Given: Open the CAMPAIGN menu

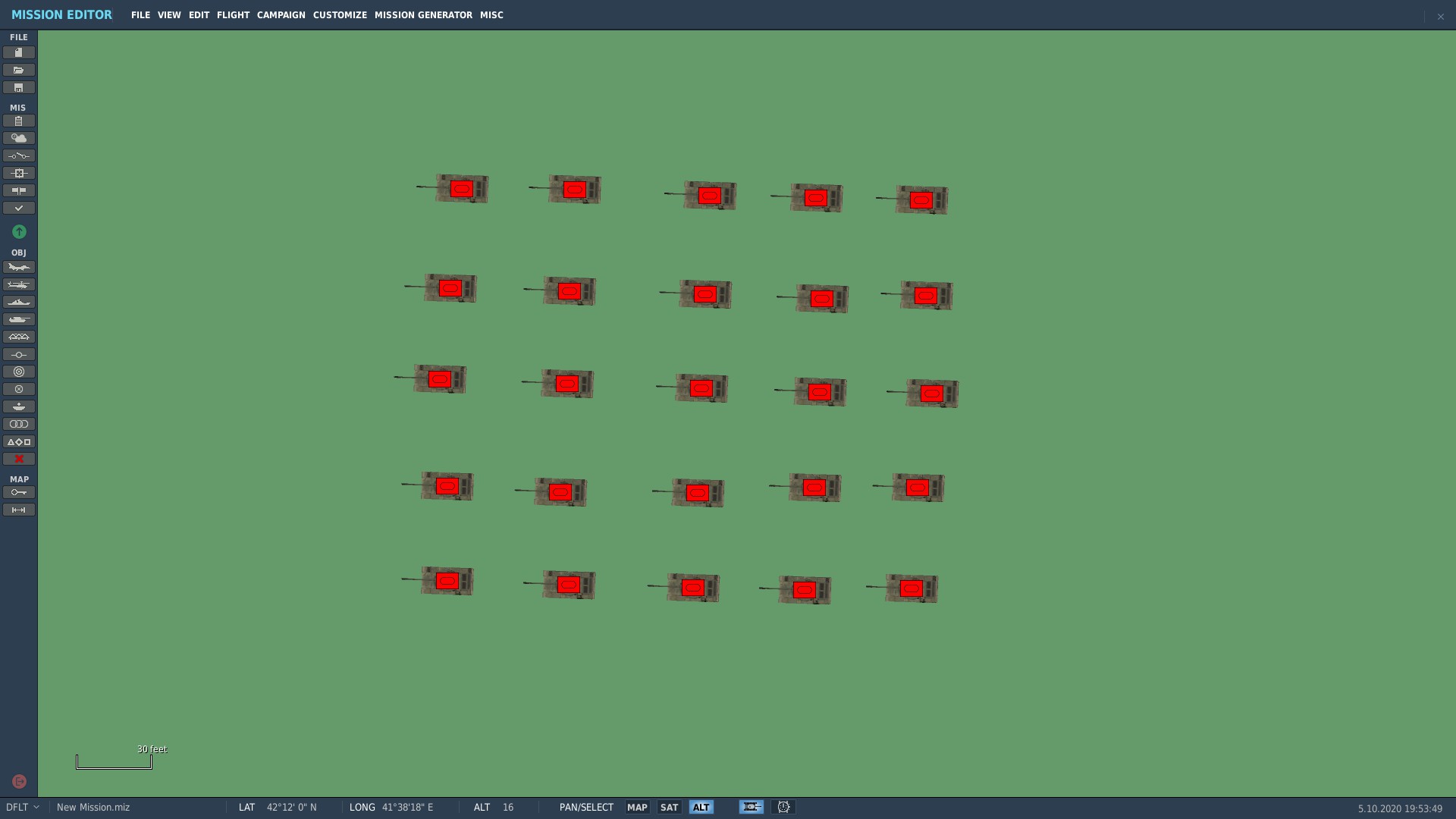Looking at the screenshot, I should 281,15.
